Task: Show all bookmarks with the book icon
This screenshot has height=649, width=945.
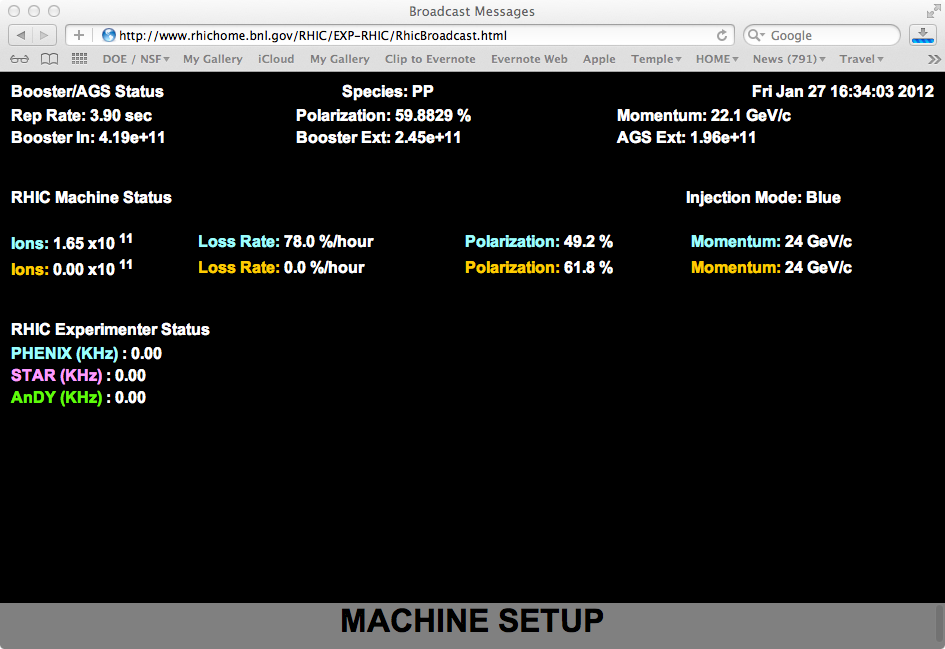Action: coord(49,59)
